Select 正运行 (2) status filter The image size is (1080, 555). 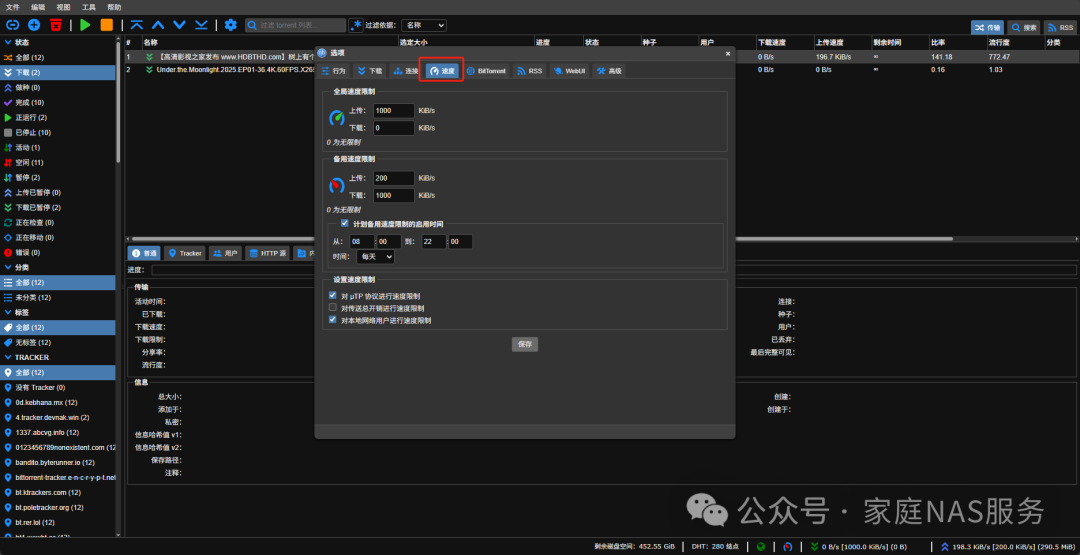pyautogui.click(x=58, y=118)
